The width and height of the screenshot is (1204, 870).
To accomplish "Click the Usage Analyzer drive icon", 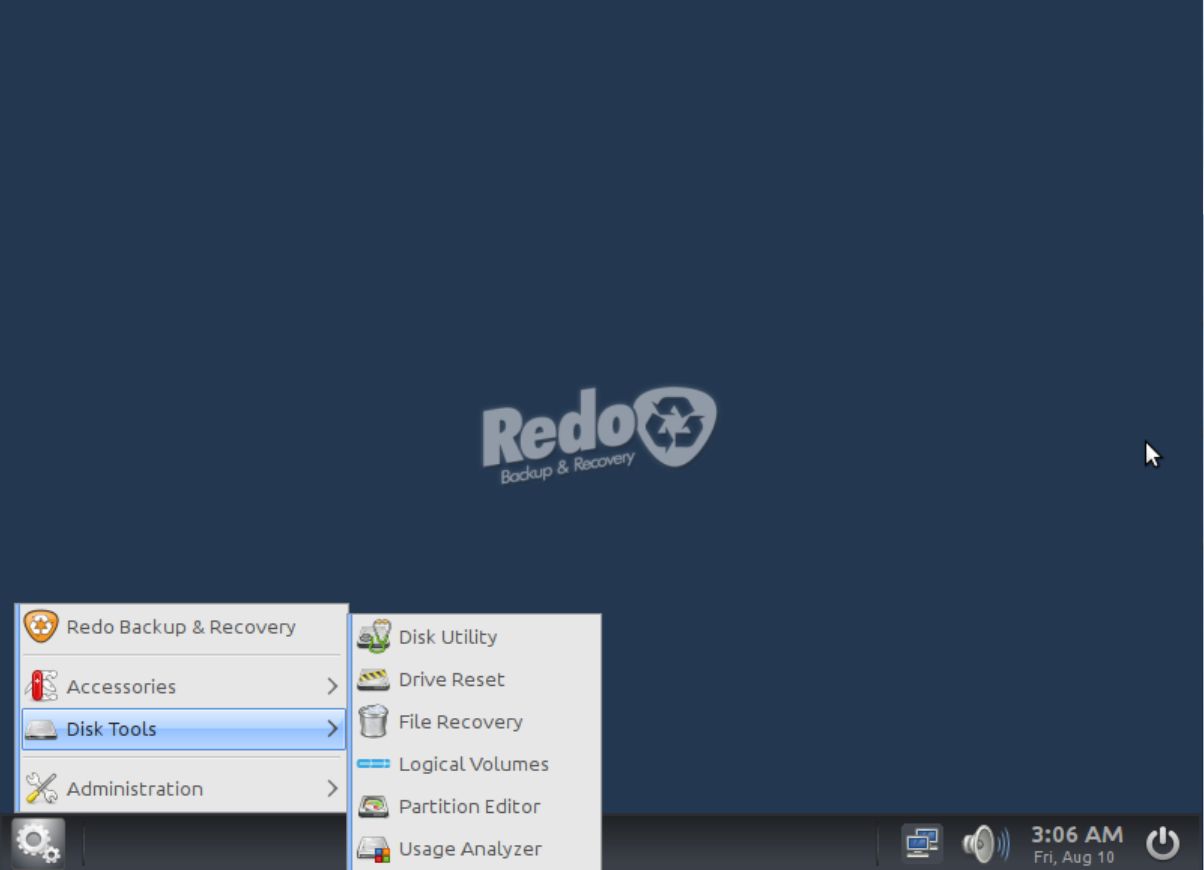I will click(373, 849).
